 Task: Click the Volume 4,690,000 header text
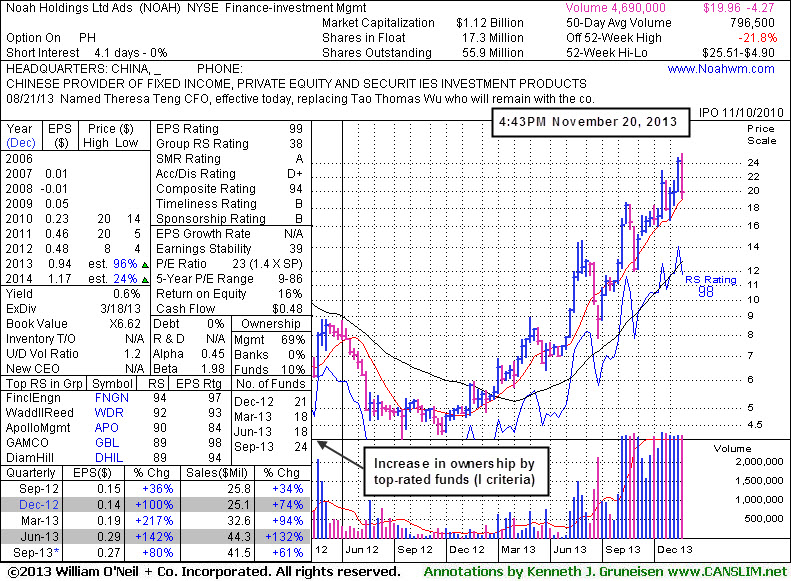pos(615,8)
